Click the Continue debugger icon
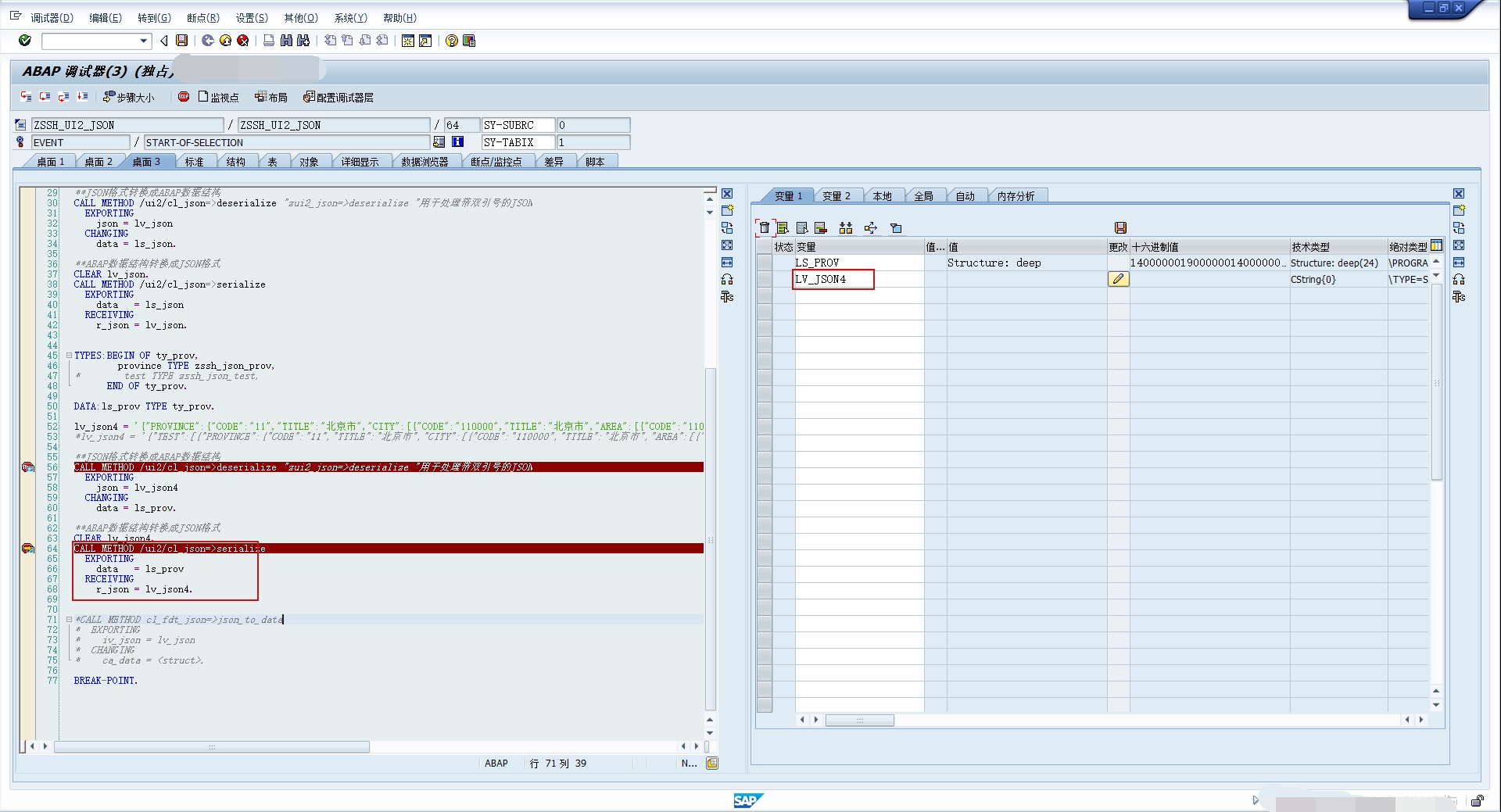 pos(82,97)
